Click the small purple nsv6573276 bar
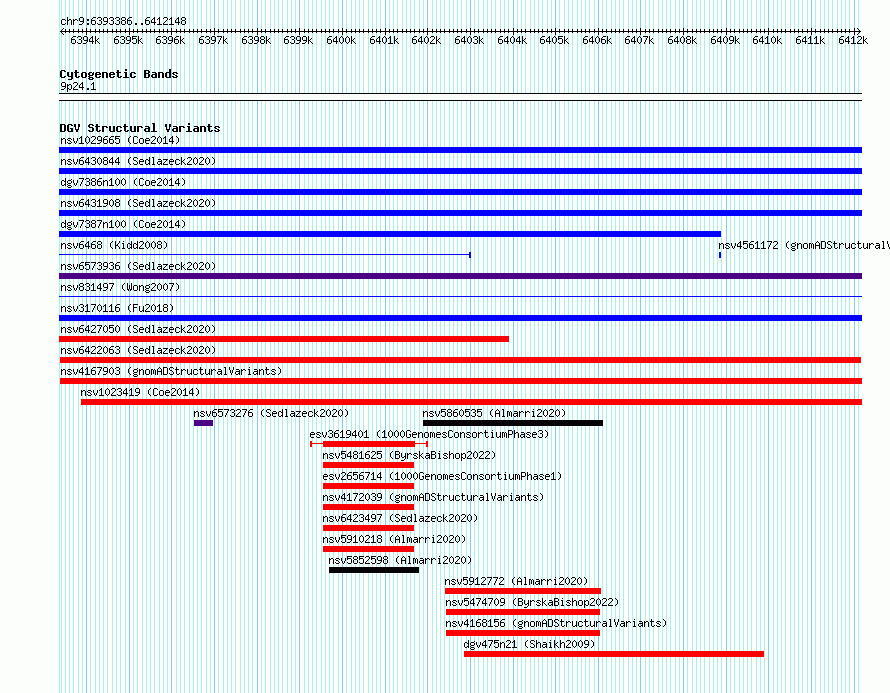The image size is (890, 693). 203,423
